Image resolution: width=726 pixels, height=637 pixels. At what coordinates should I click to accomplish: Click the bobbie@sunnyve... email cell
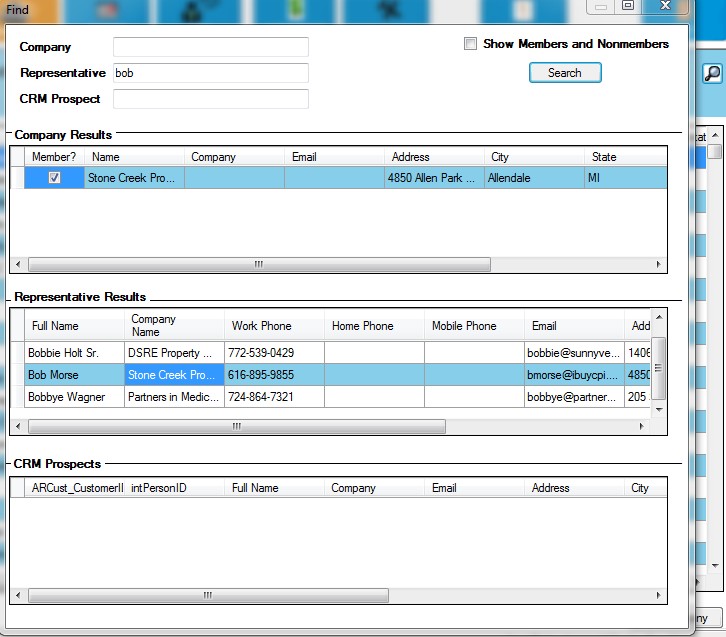574,353
